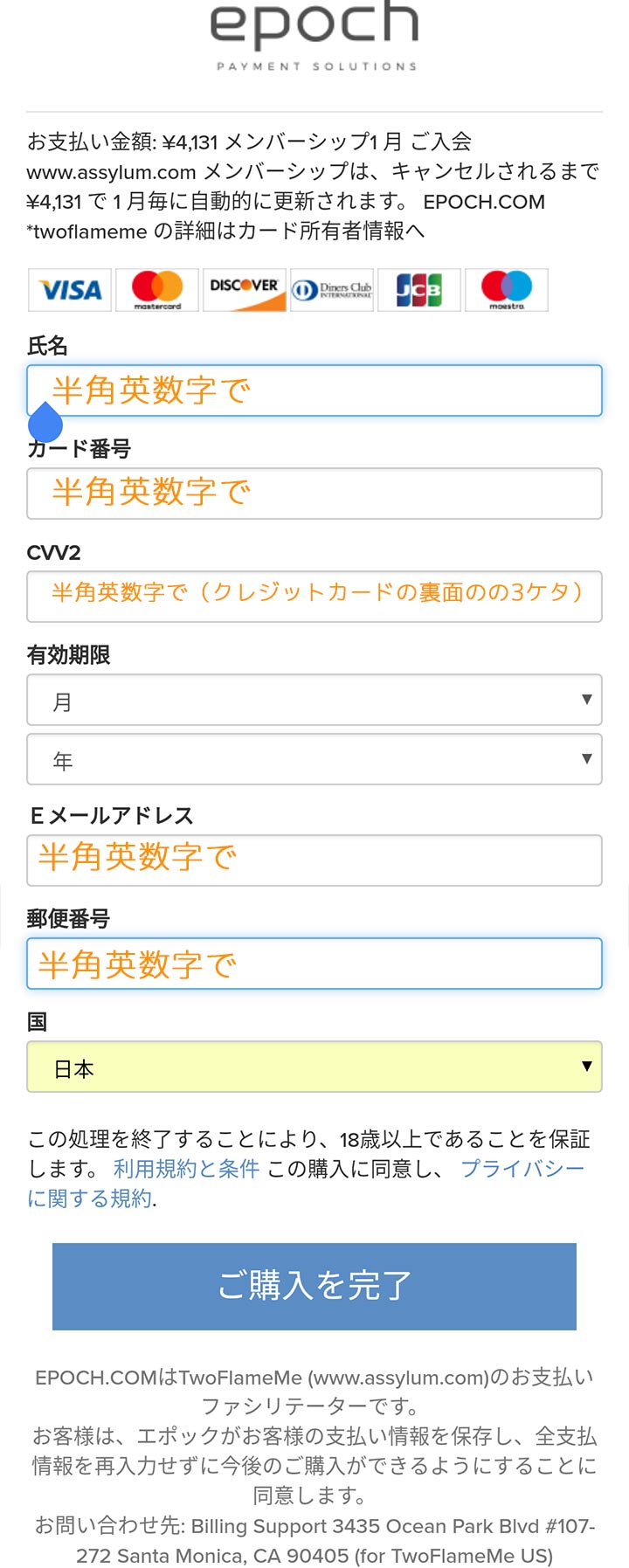Click the JCB card logo
This screenshot has height=1568, width=629.
click(x=419, y=290)
